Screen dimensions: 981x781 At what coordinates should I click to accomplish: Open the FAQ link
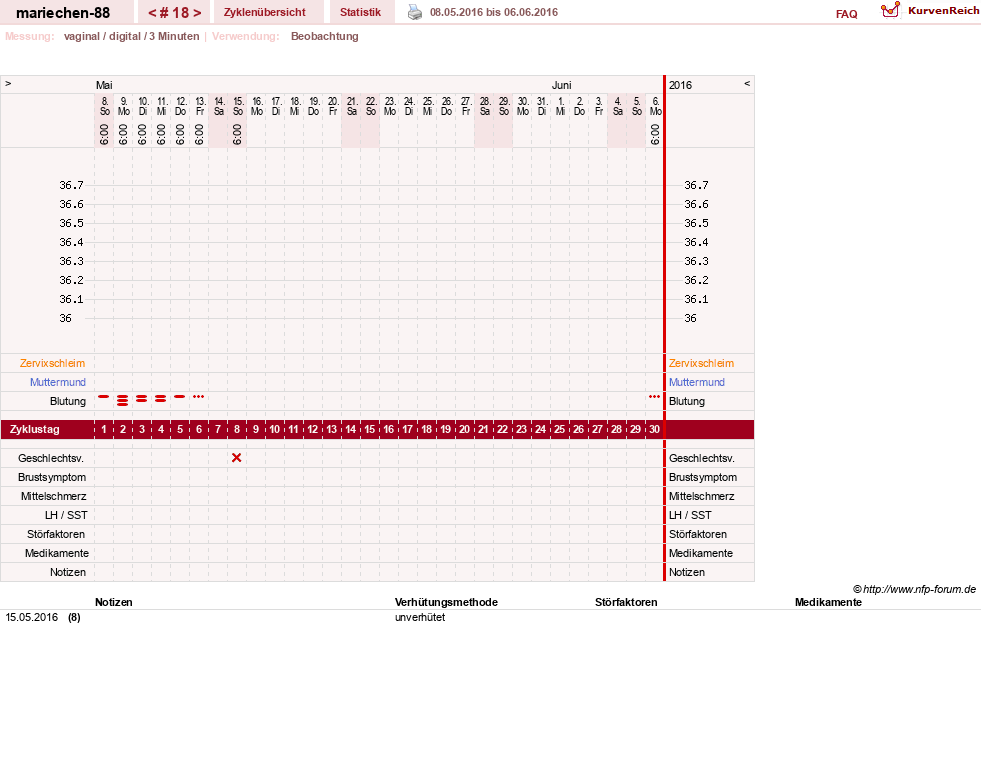(846, 14)
